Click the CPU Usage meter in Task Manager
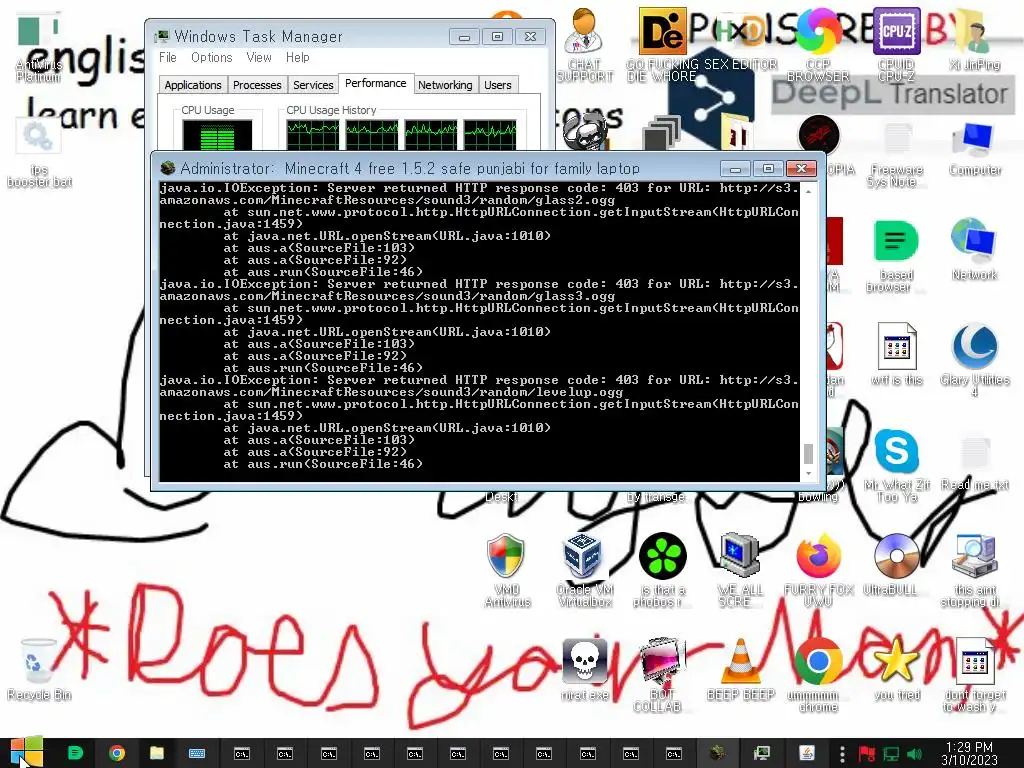The width and height of the screenshot is (1024, 768). [x=217, y=135]
